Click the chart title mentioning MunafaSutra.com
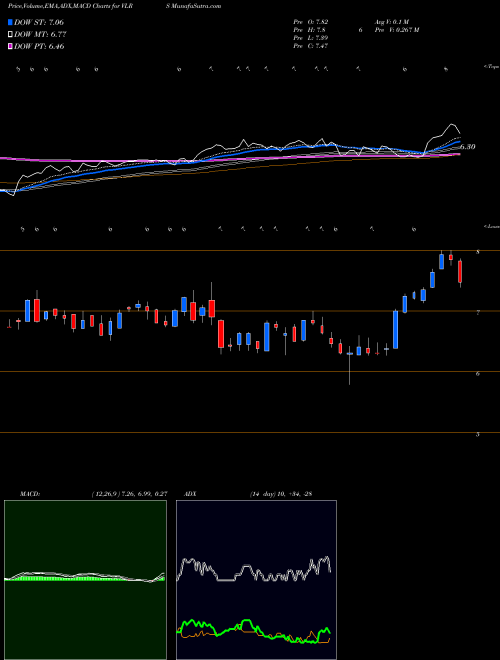The height and width of the screenshot is (660, 500). click(x=115, y=6)
